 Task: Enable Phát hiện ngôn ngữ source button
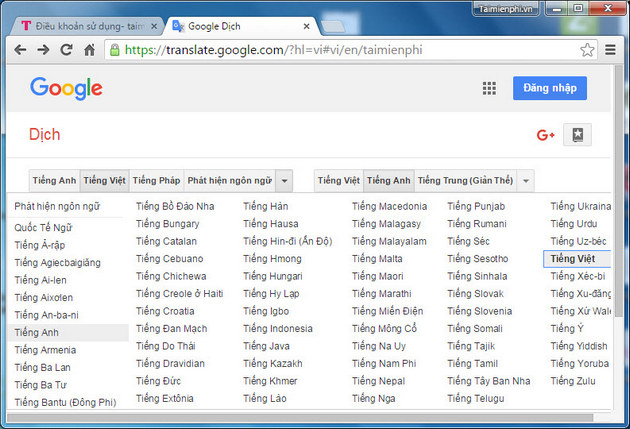pos(228,181)
